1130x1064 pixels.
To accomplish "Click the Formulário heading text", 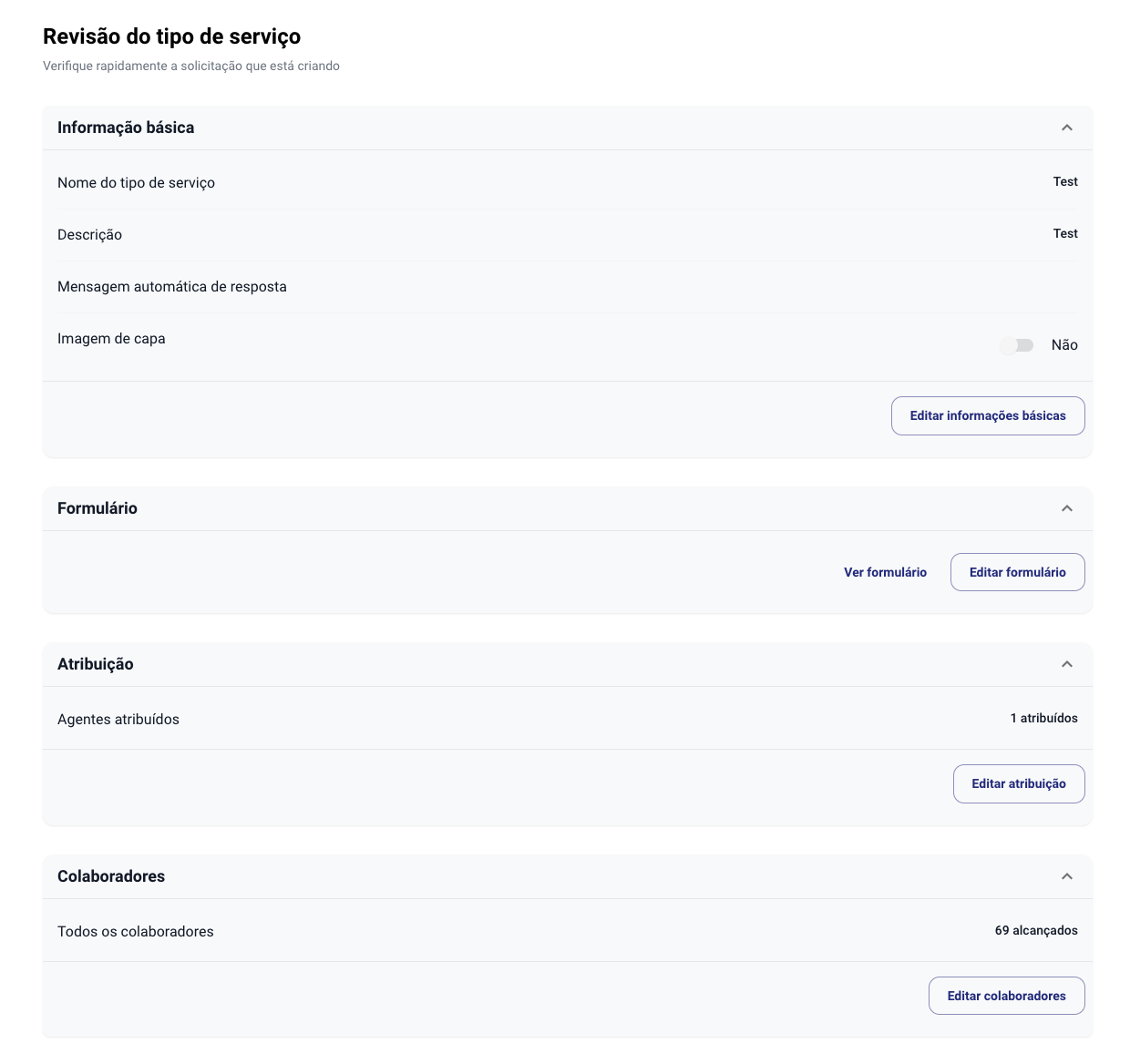I will pyautogui.click(x=98, y=508).
